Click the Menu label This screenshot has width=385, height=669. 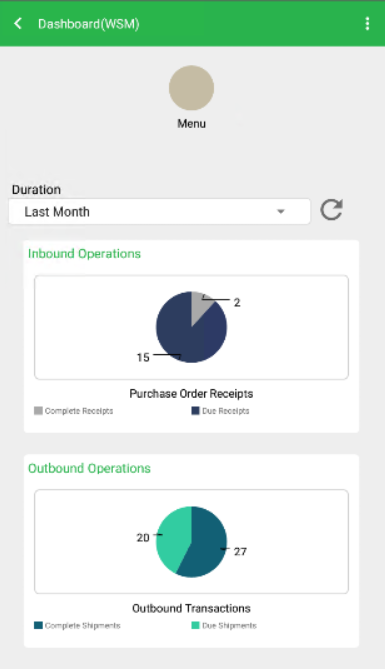tap(191, 124)
